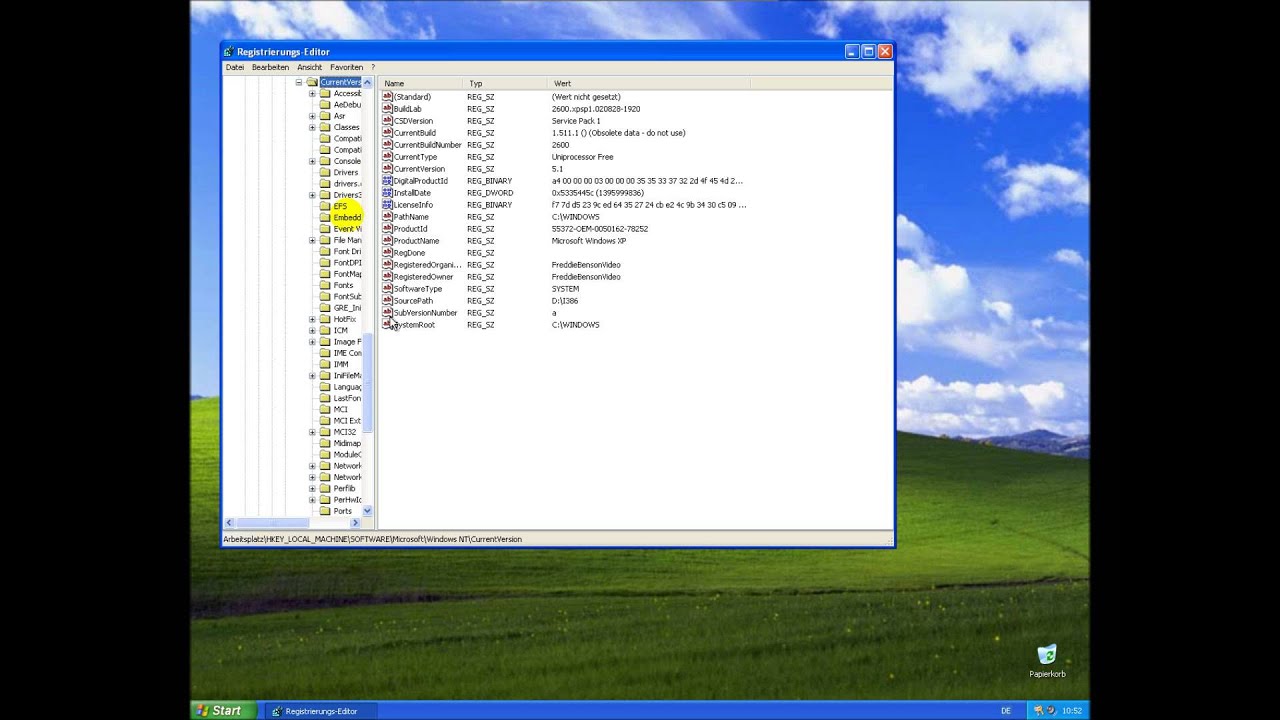1280x720 pixels.
Task: Click the DE language indicator in taskbar
Action: [x=1006, y=711]
